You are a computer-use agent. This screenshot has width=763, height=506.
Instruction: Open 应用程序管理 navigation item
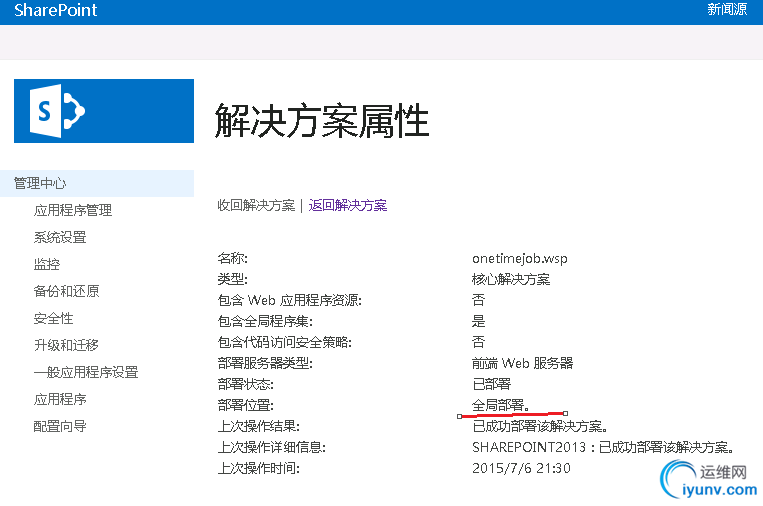click(73, 210)
